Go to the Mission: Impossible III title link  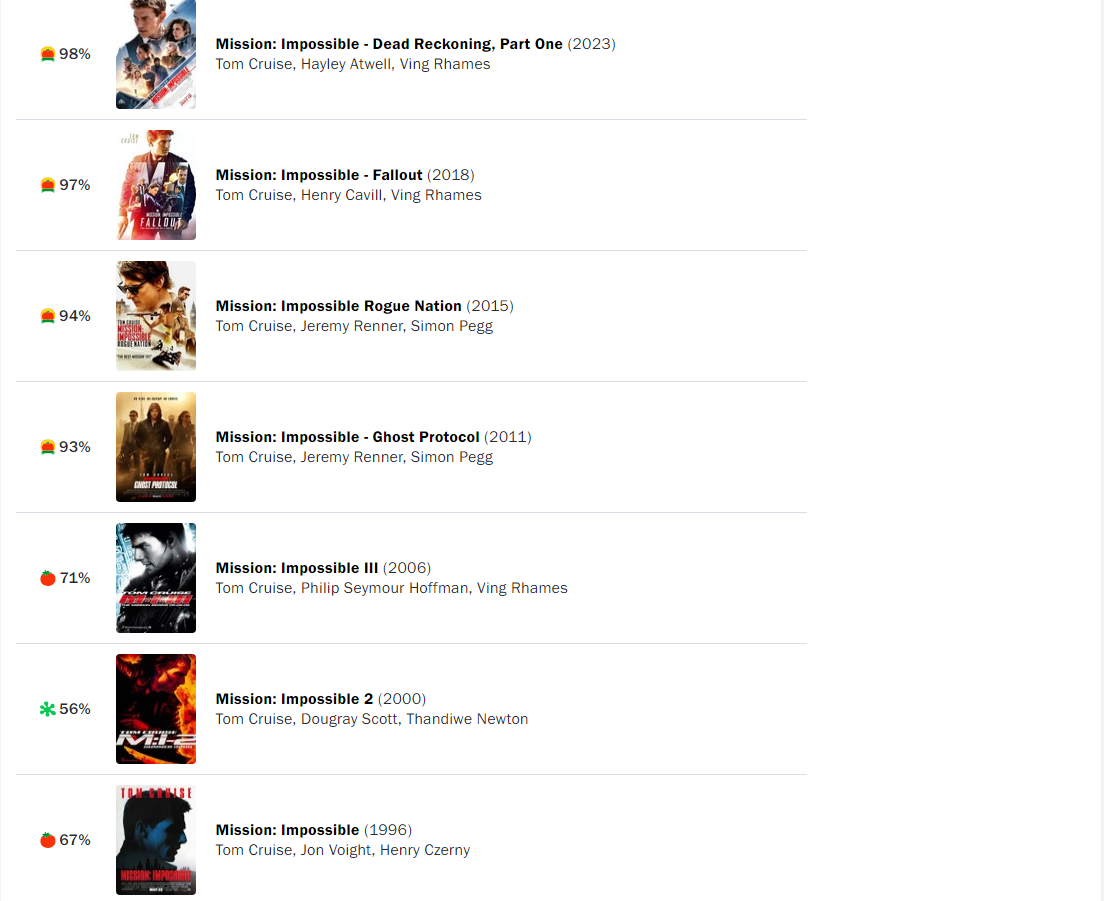coord(296,568)
